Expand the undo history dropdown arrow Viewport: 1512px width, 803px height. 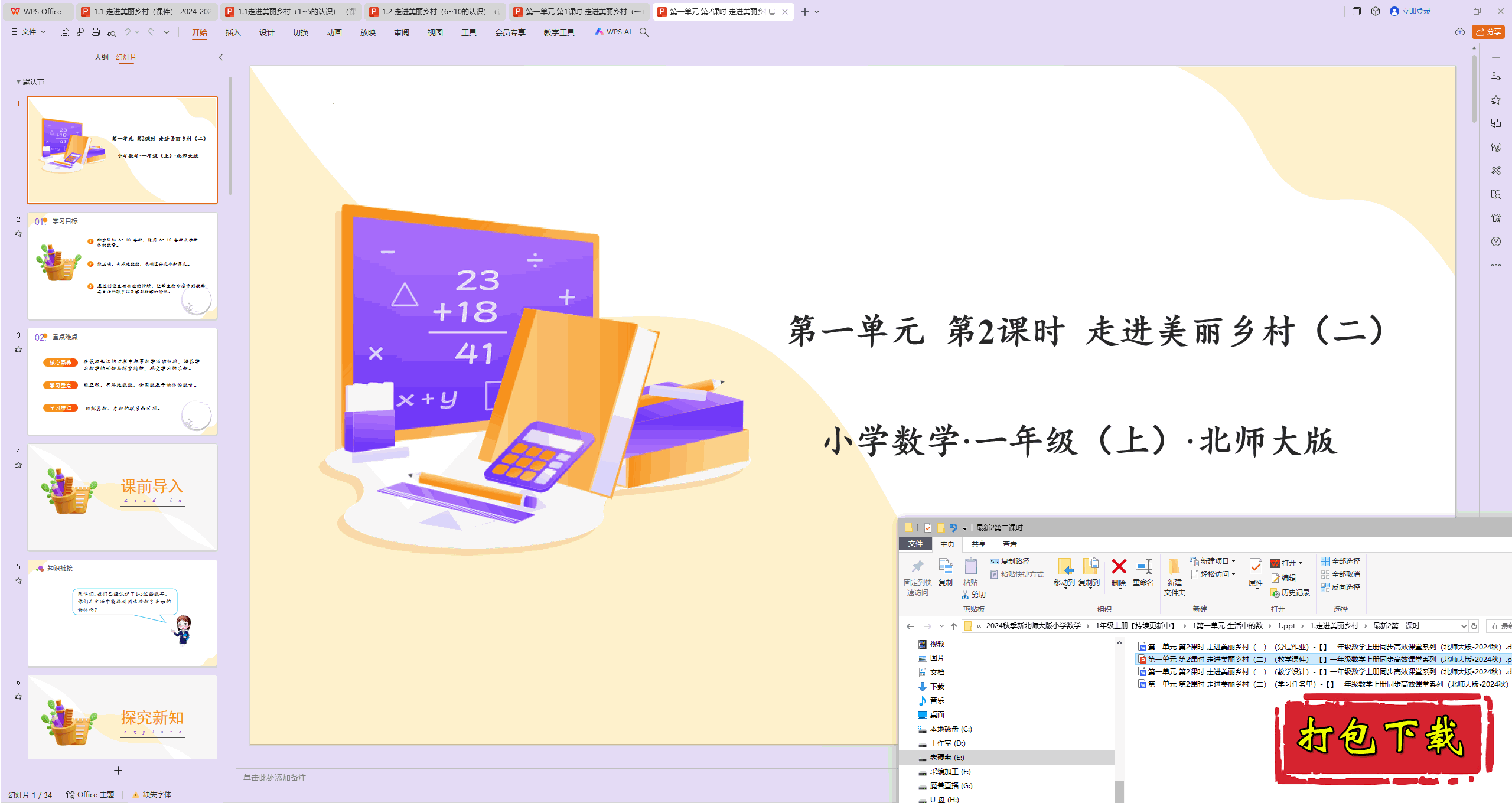137,32
